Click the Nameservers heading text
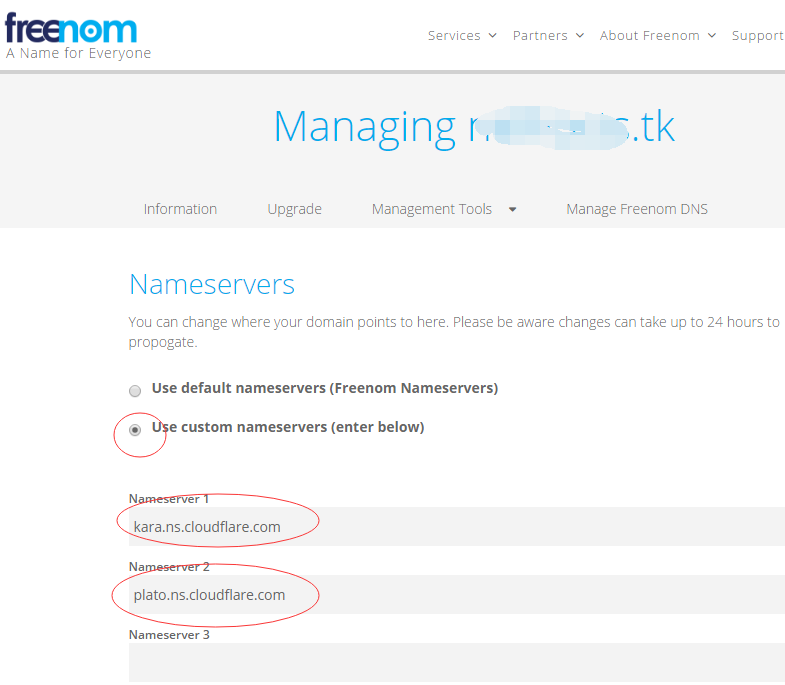Viewport: 785px width, 685px height. pyautogui.click(x=212, y=284)
